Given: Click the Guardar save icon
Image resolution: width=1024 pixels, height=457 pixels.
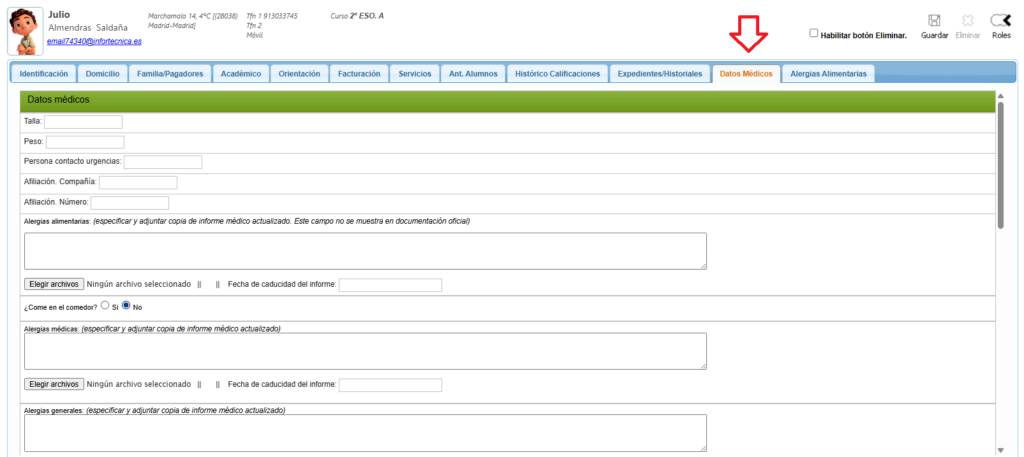Looking at the screenshot, I should [934, 21].
